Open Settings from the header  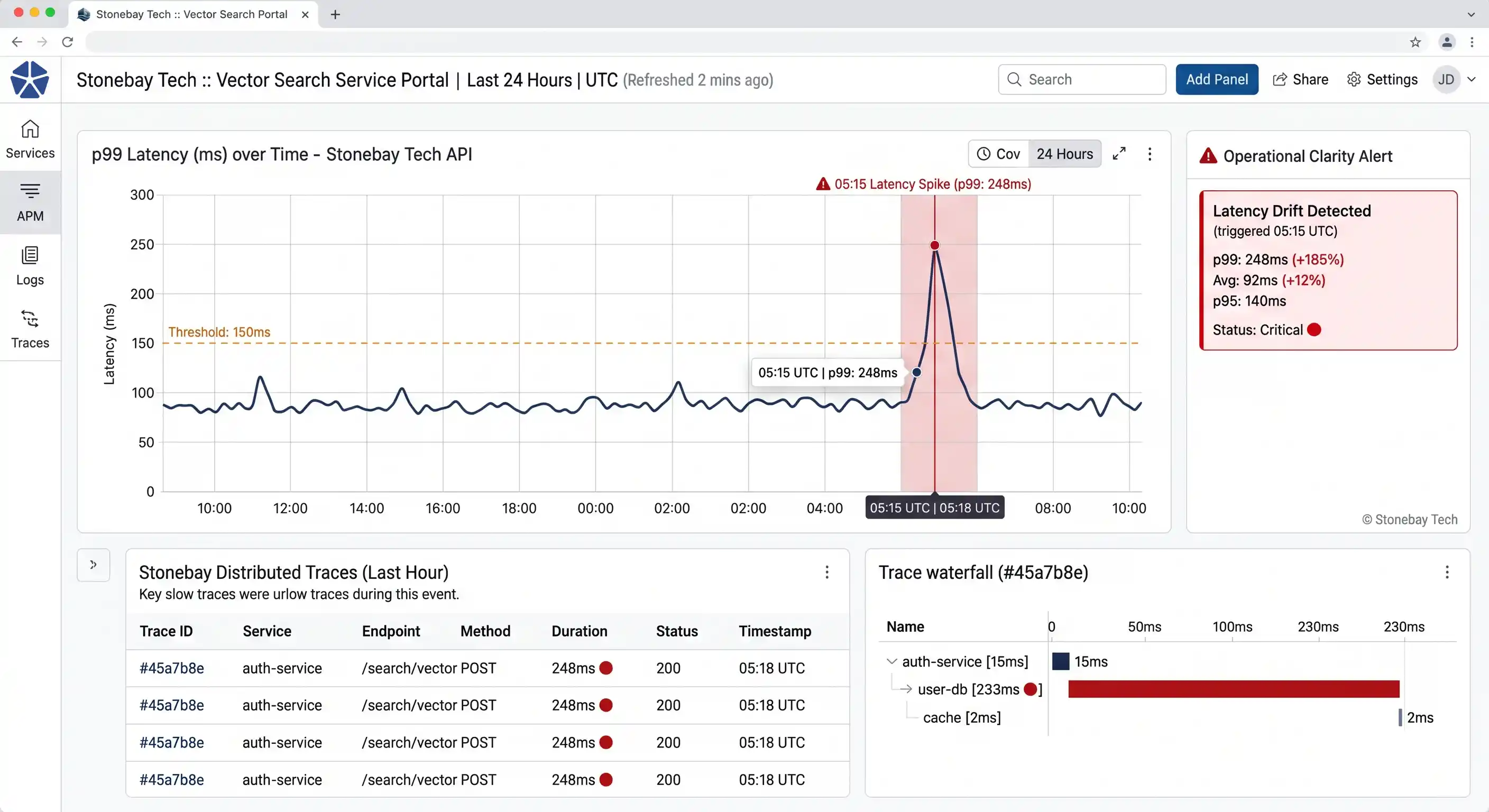coord(1382,80)
